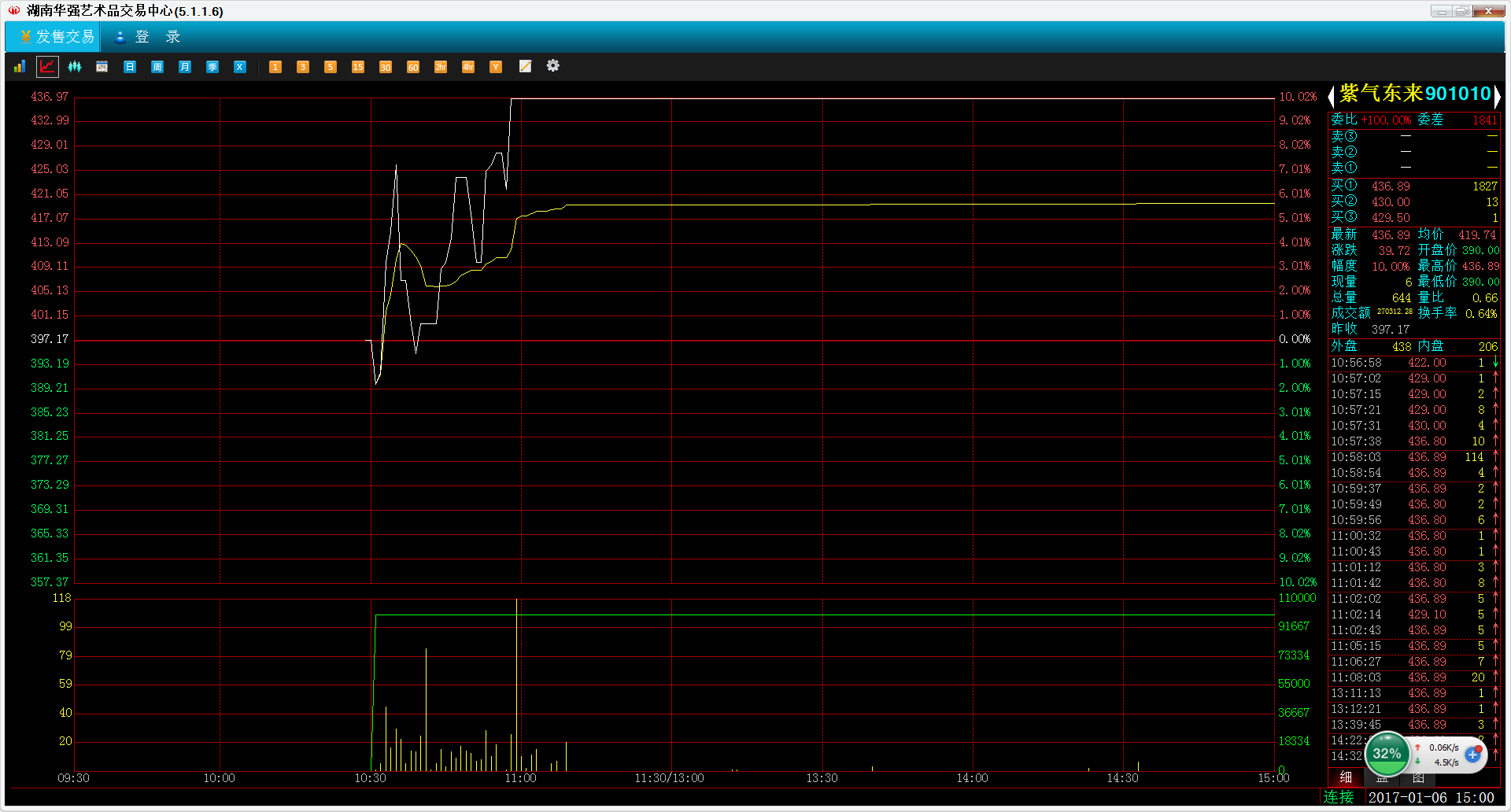Click the 11:00 time label on the axis
This screenshot has width=1511, height=812.
[521, 778]
